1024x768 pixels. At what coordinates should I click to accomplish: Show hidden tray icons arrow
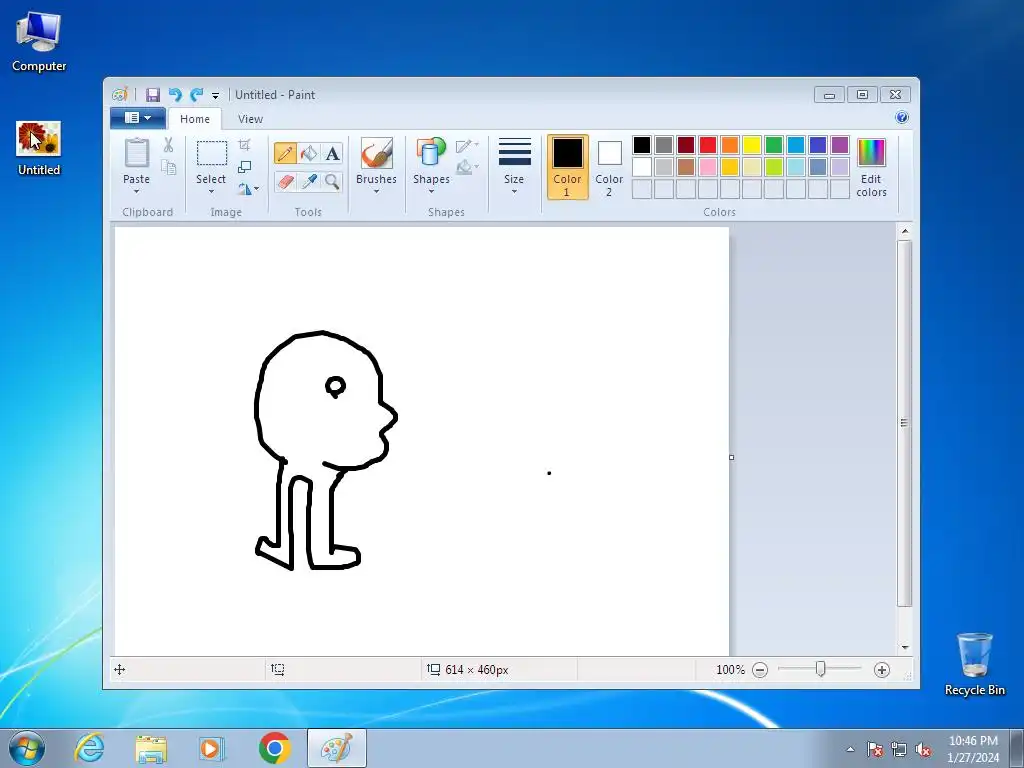(x=850, y=749)
